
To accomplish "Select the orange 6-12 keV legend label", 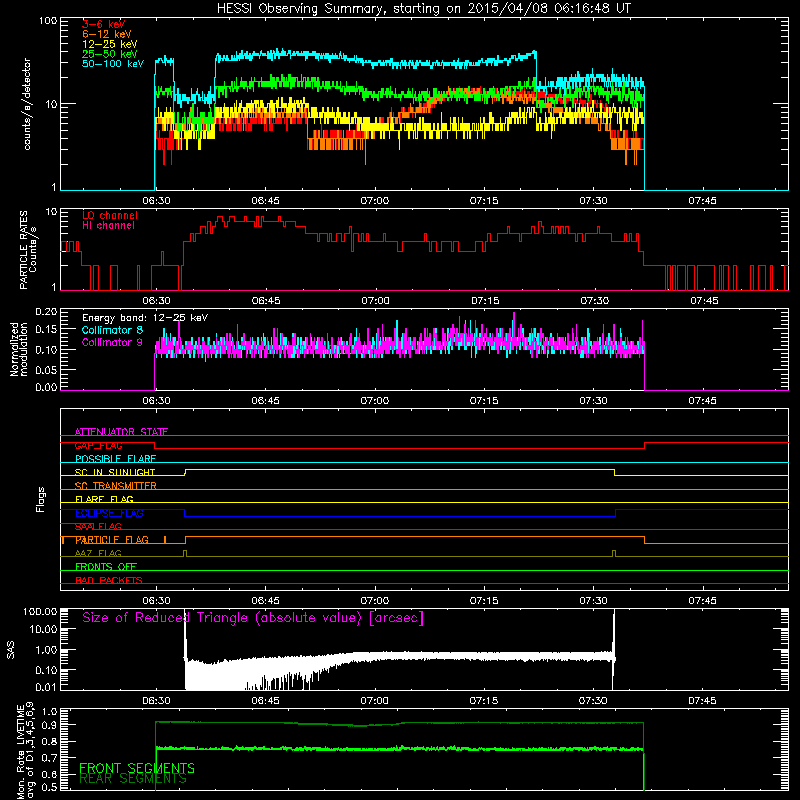I will coord(107,34).
